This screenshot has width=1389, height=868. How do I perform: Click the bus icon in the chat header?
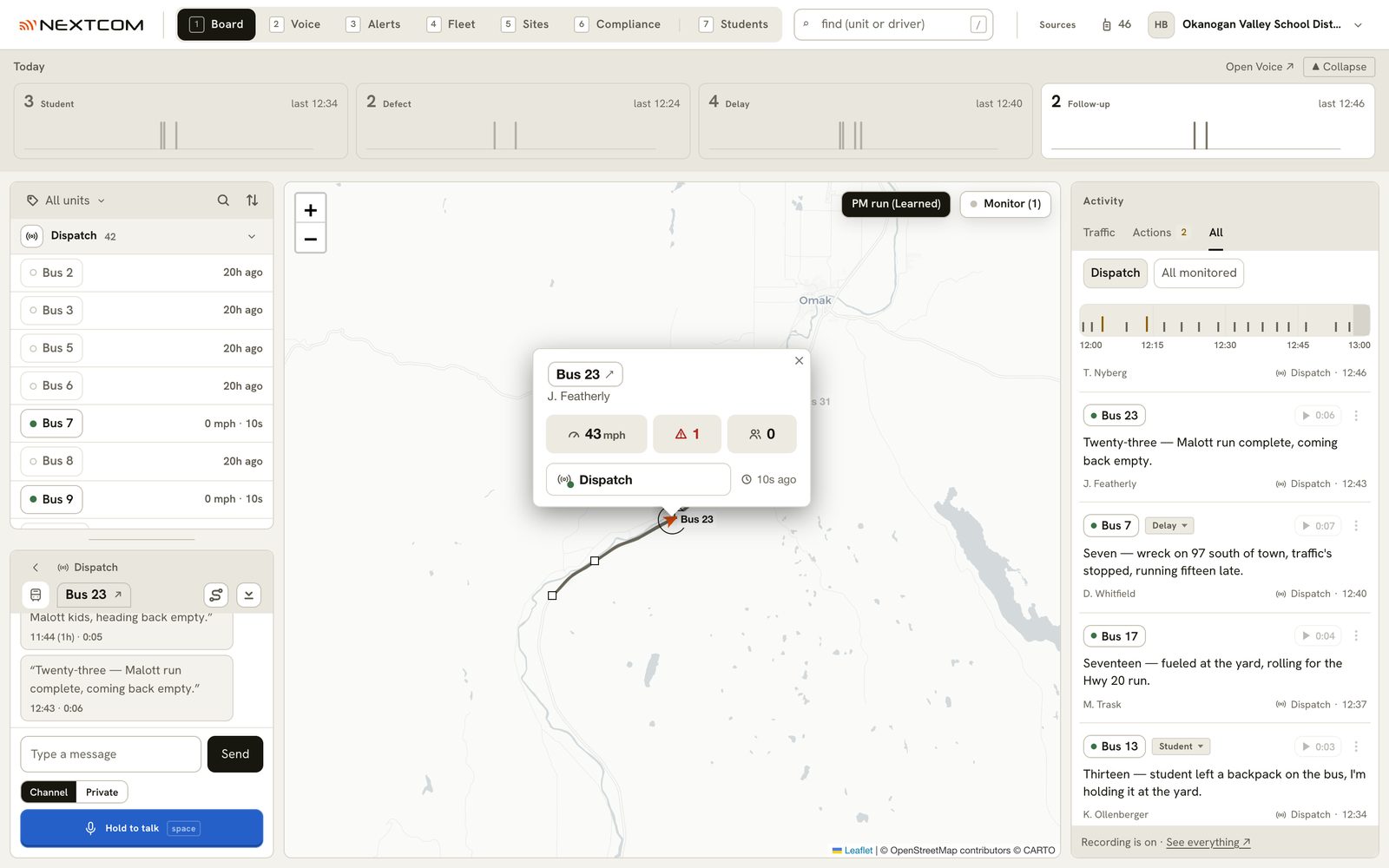click(36, 595)
